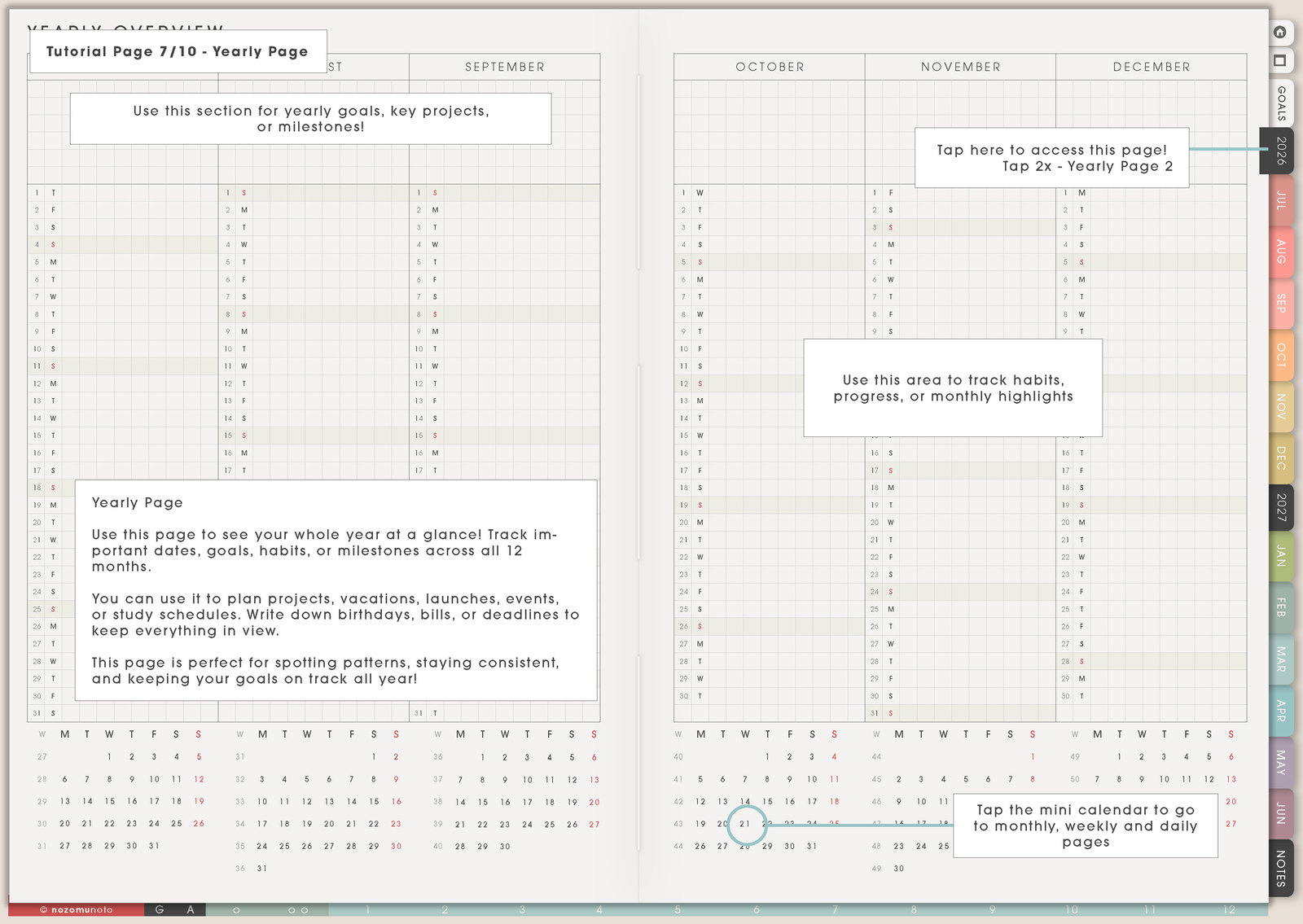This screenshot has height=924, width=1303.
Task: Select July 4 row in yearly list
Action: (x=123, y=244)
